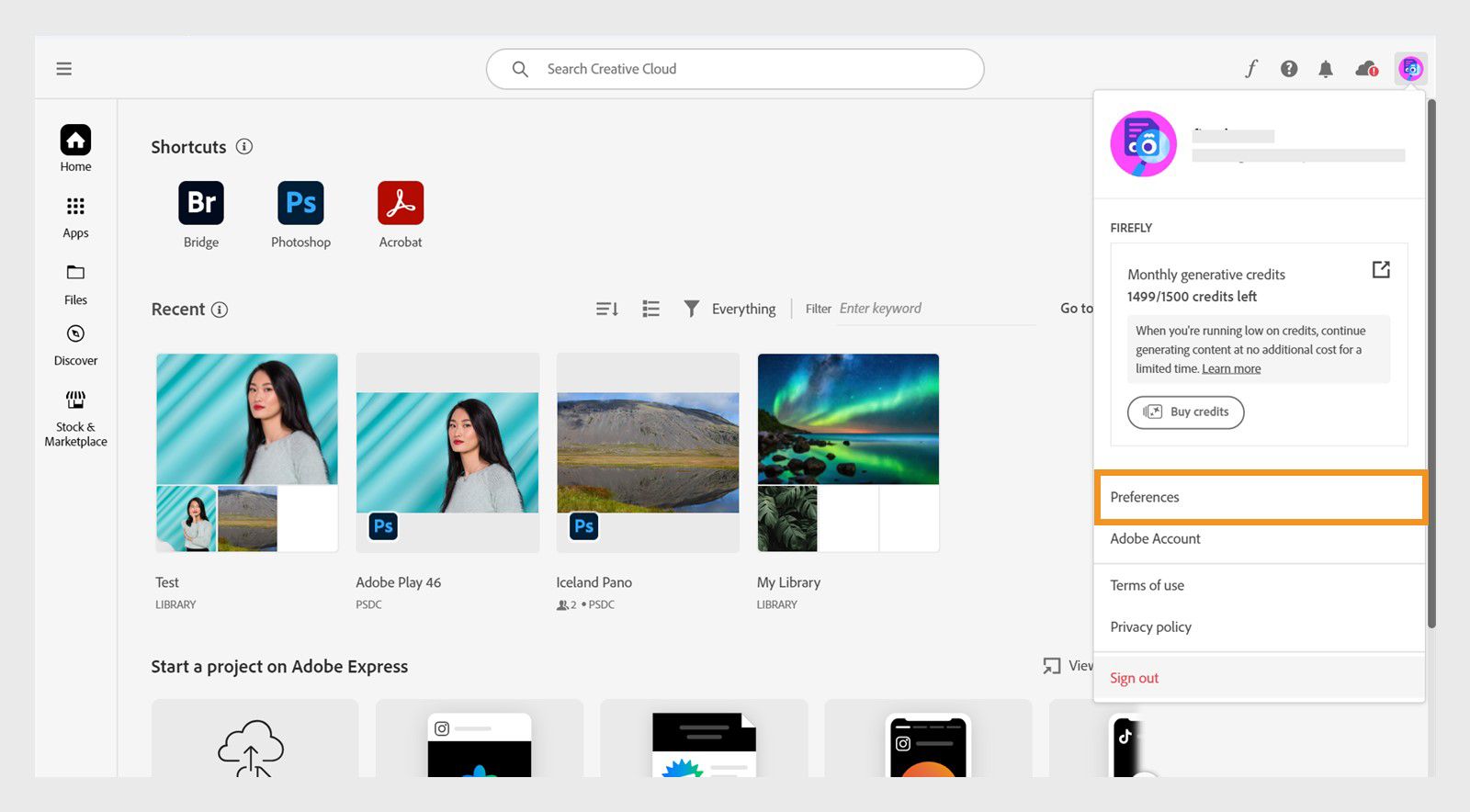Click Sign out
1470x812 pixels.
(1260, 678)
